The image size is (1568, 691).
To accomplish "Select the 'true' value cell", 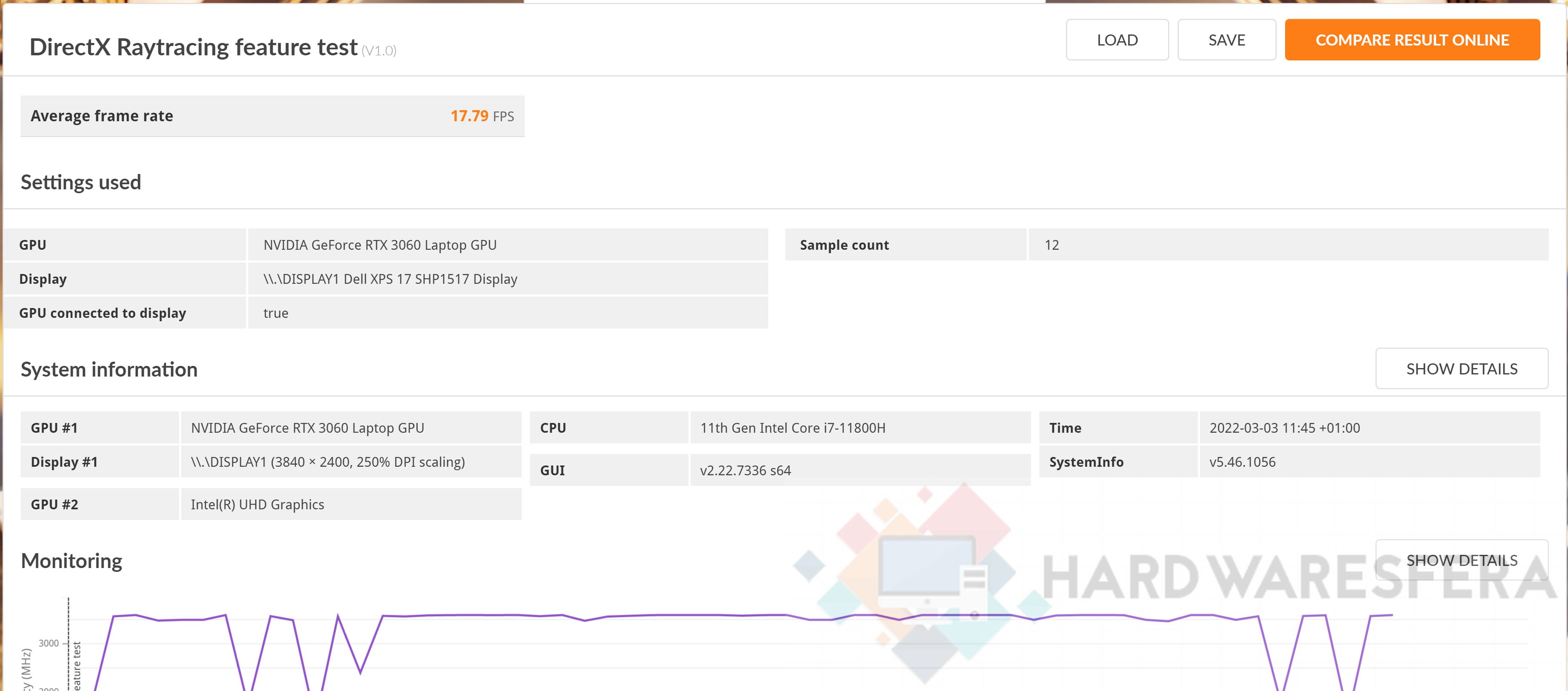I will pos(507,313).
